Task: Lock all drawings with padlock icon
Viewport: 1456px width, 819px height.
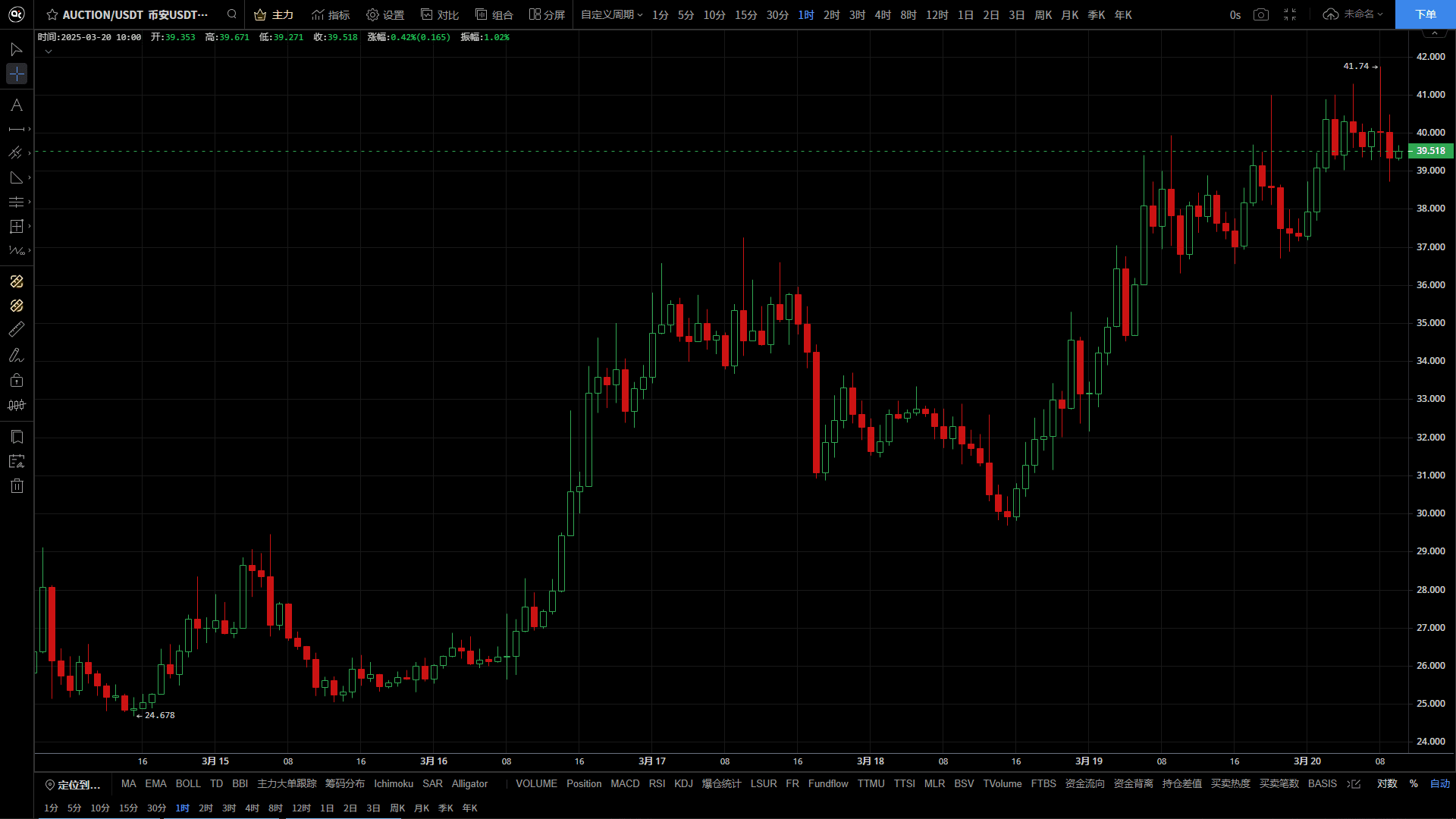Action: pos(16,380)
